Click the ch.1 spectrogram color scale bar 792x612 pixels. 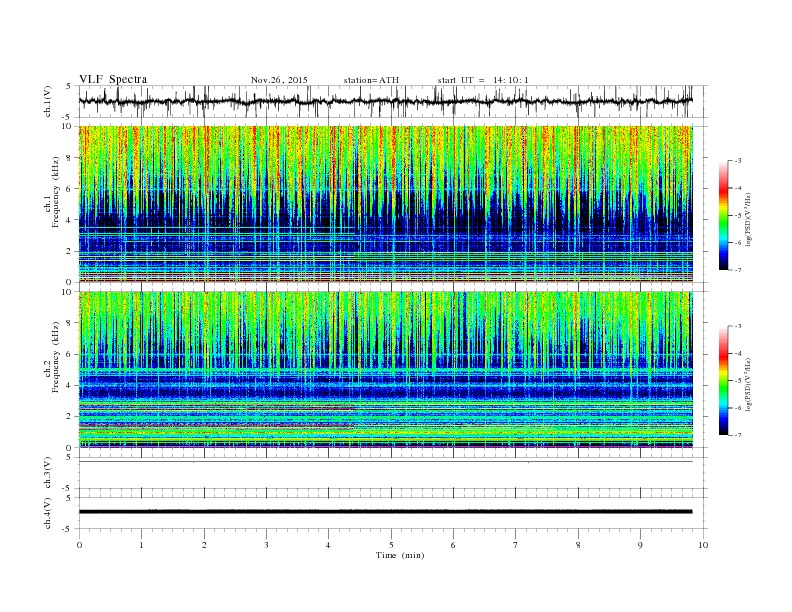(724, 215)
